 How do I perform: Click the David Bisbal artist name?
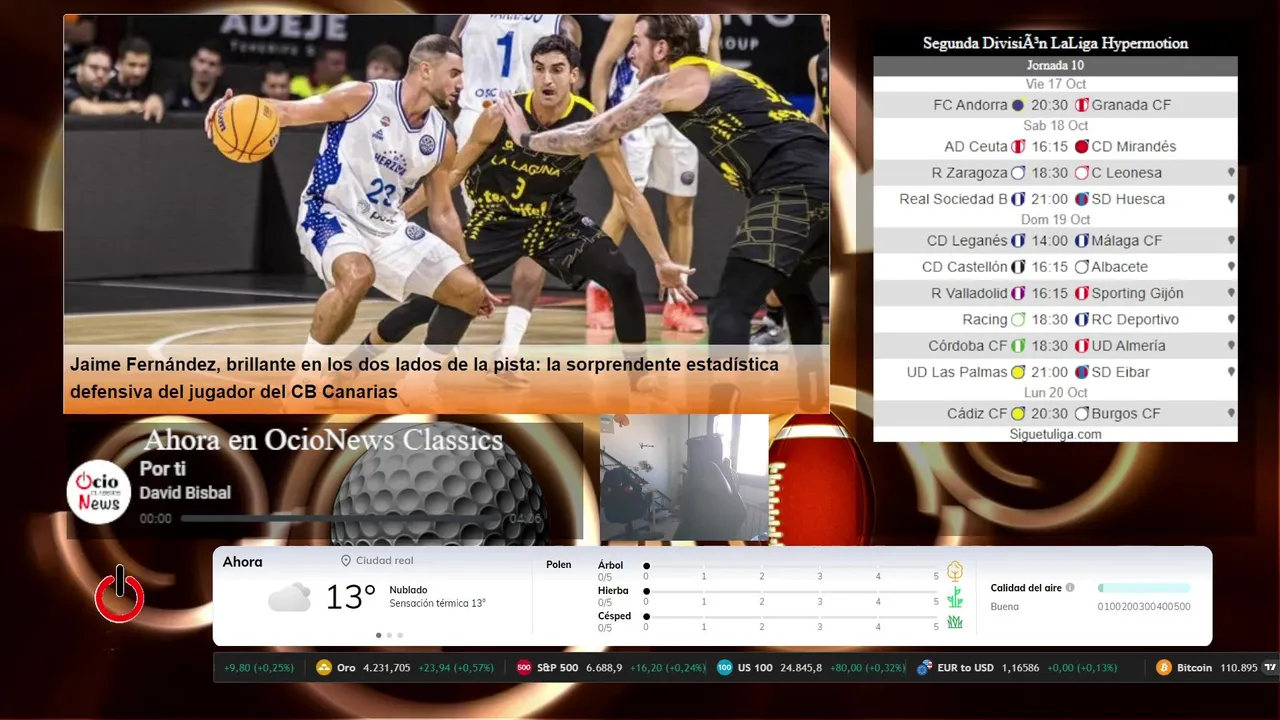(185, 493)
